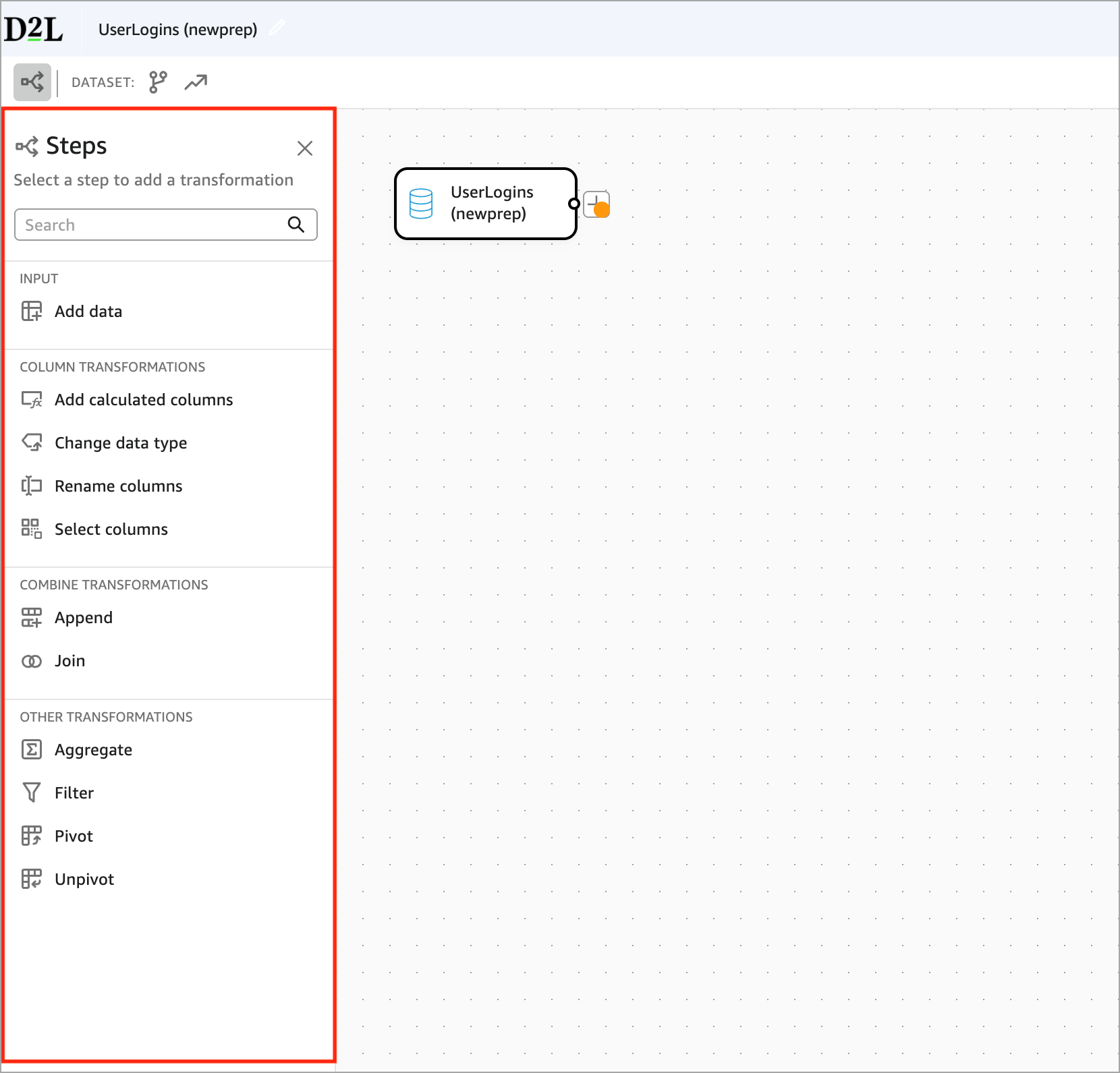
Task: Select the Pivot transformation
Action: click(x=74, y=836)
